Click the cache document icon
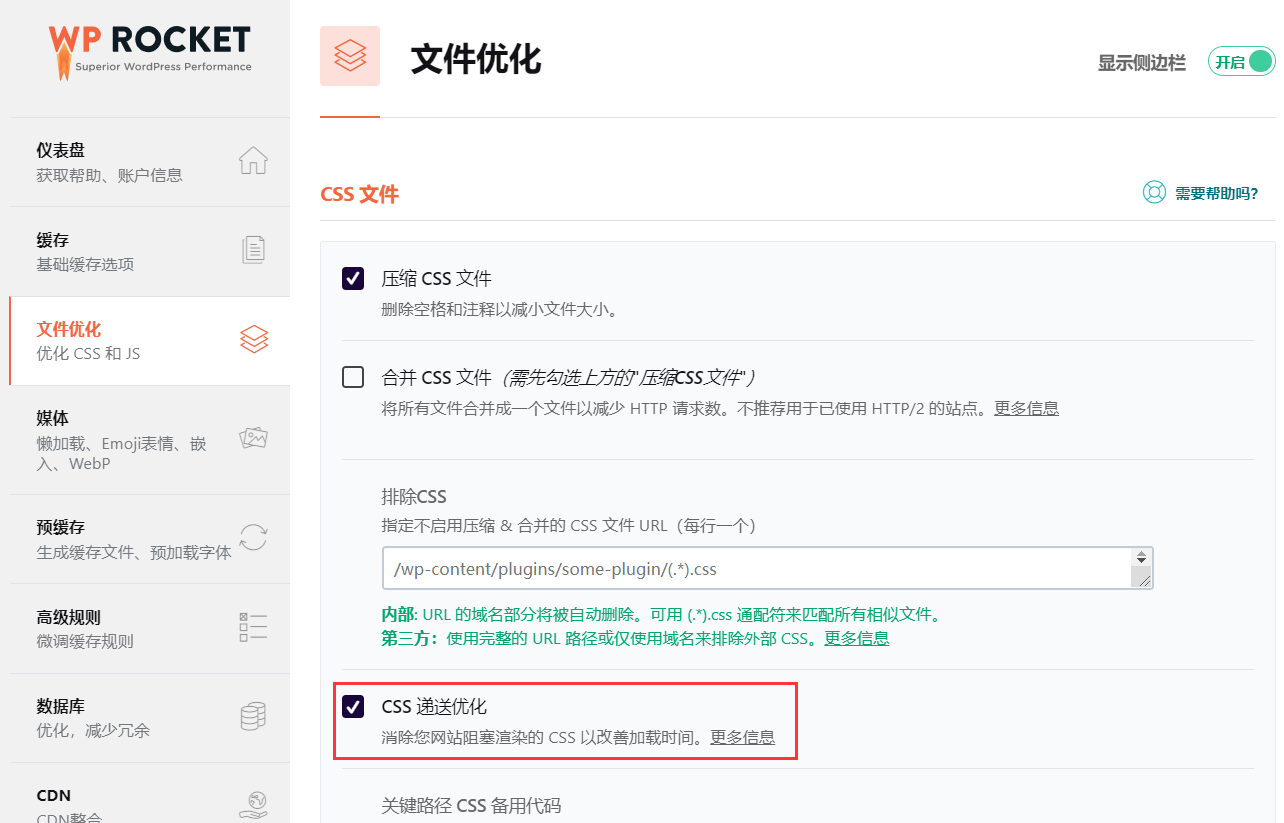The image size is (1284, 823). coord(254,250)
